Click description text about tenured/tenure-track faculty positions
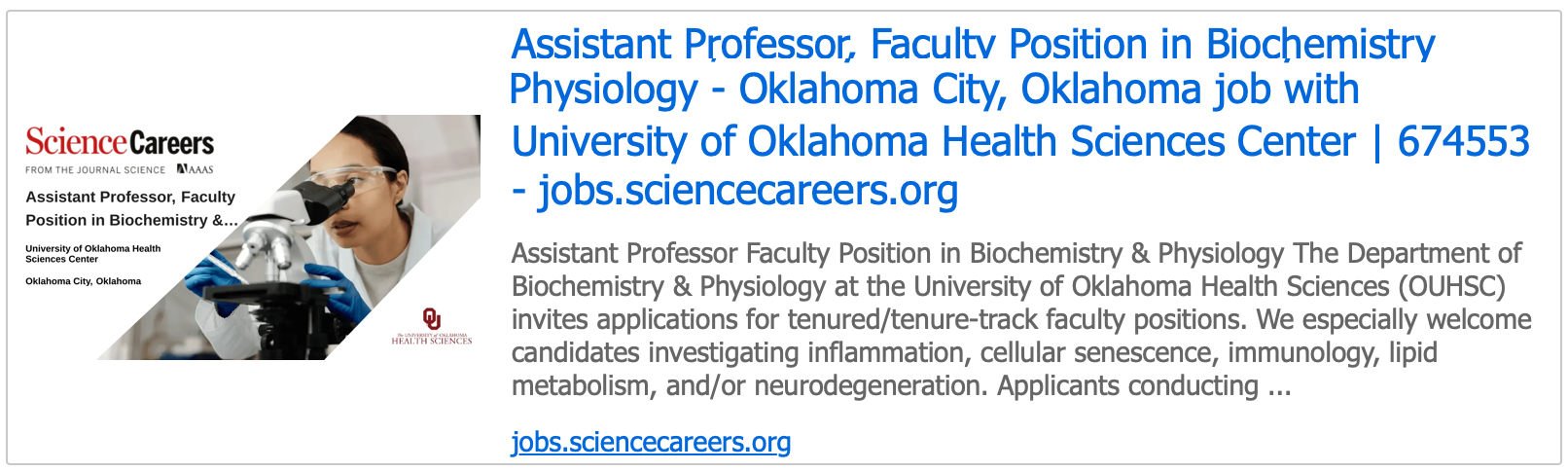 pos(1021,319)
